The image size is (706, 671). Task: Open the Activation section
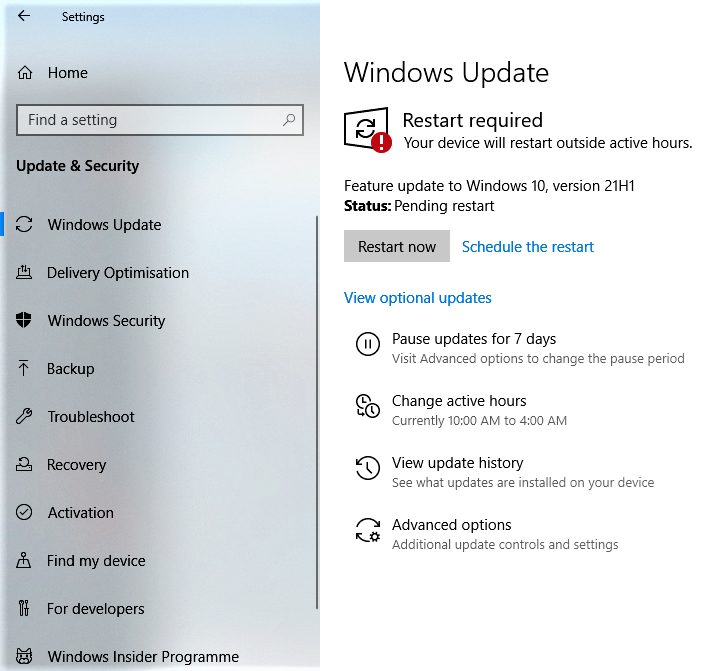(81, 512)
